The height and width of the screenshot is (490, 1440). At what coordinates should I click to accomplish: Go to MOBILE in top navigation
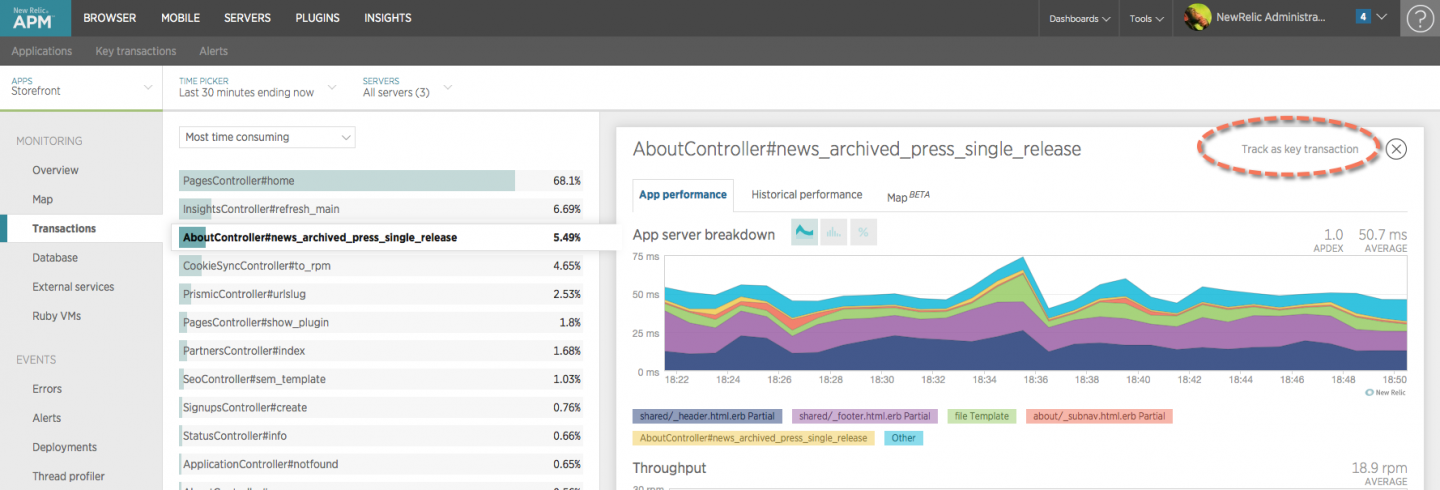180,18
